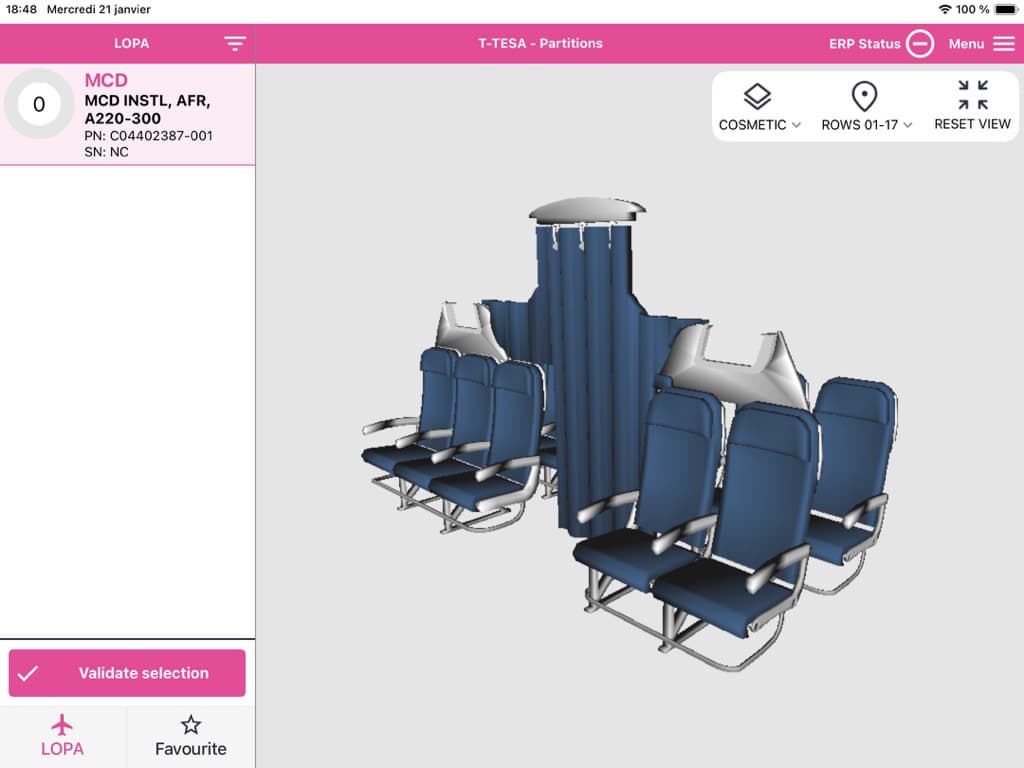Tap the circular 0 counter badge

pos(39,104)
